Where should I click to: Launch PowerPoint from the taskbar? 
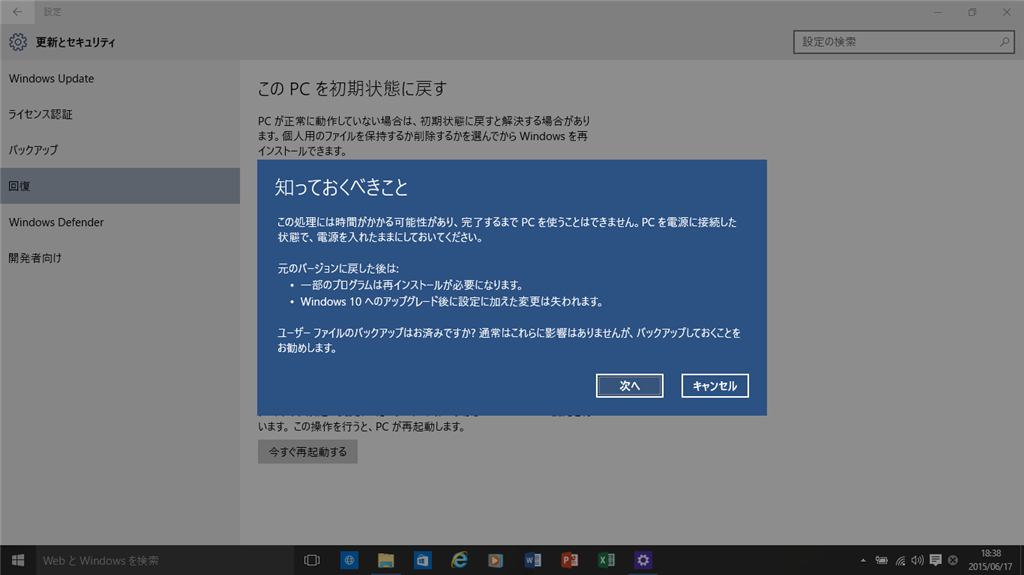tap(569, 560)
